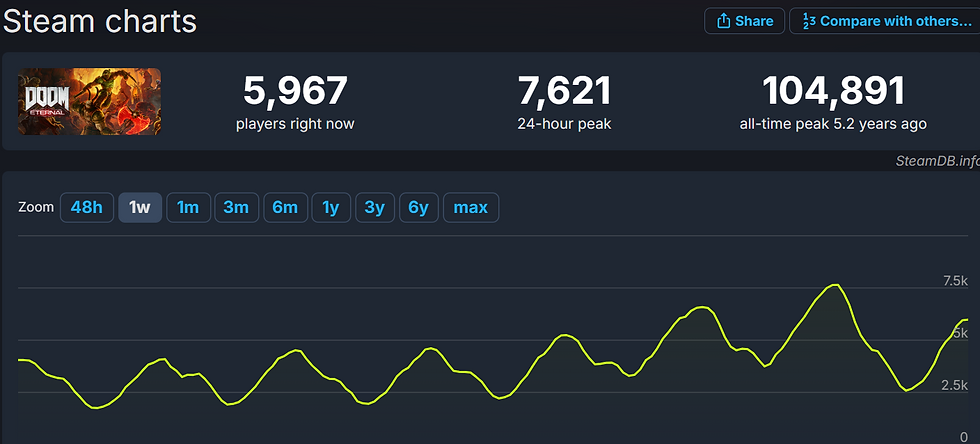Select the 1w zoom range
Image resolution: width=980 pixels, height=444 pixels.
click(140, 208)
